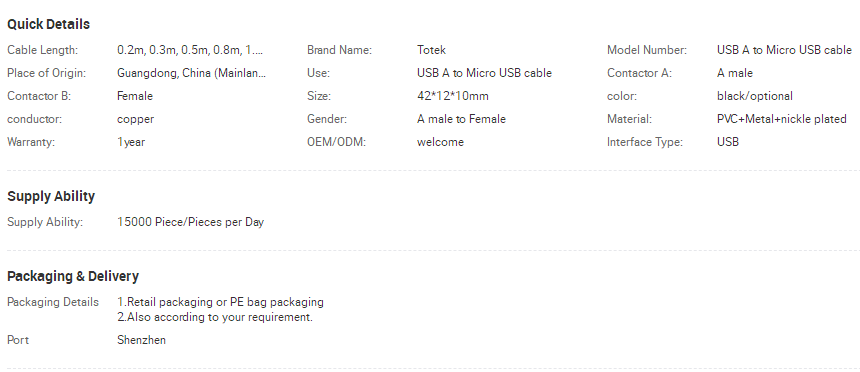The image size is (860, 372).
Task: Click the Supply Ability heading
Action: pyautogui.click(x=51, y=196)
